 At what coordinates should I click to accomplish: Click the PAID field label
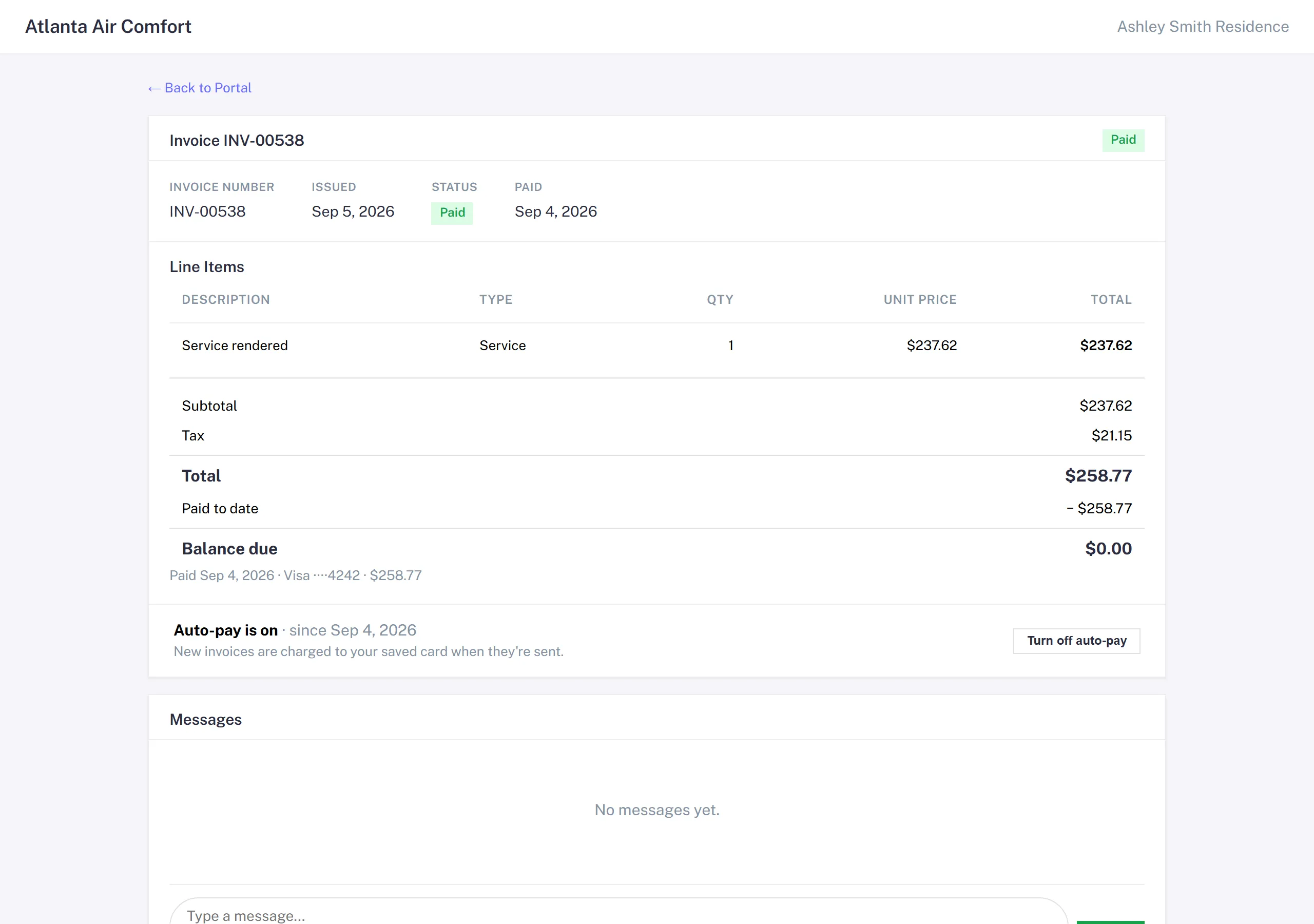point(528,187)
